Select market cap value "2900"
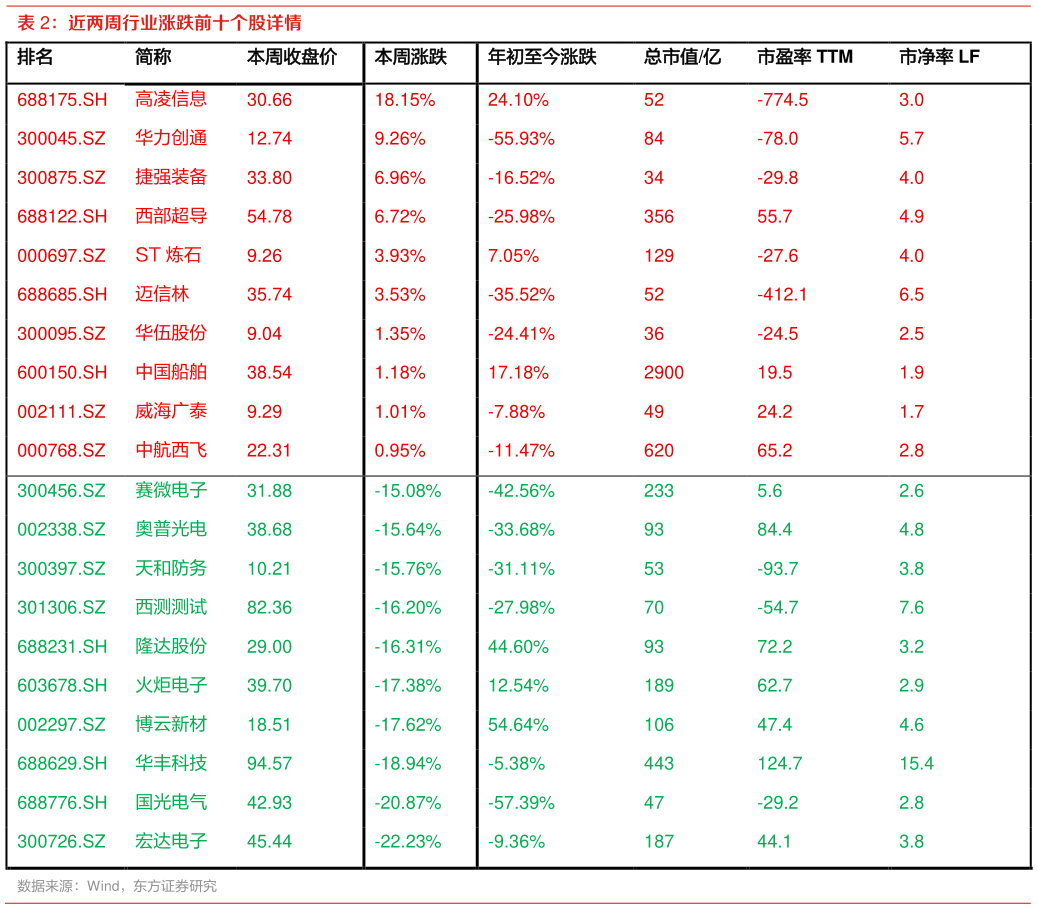This screenshot has height=909, width=1038. click(664, 372)
